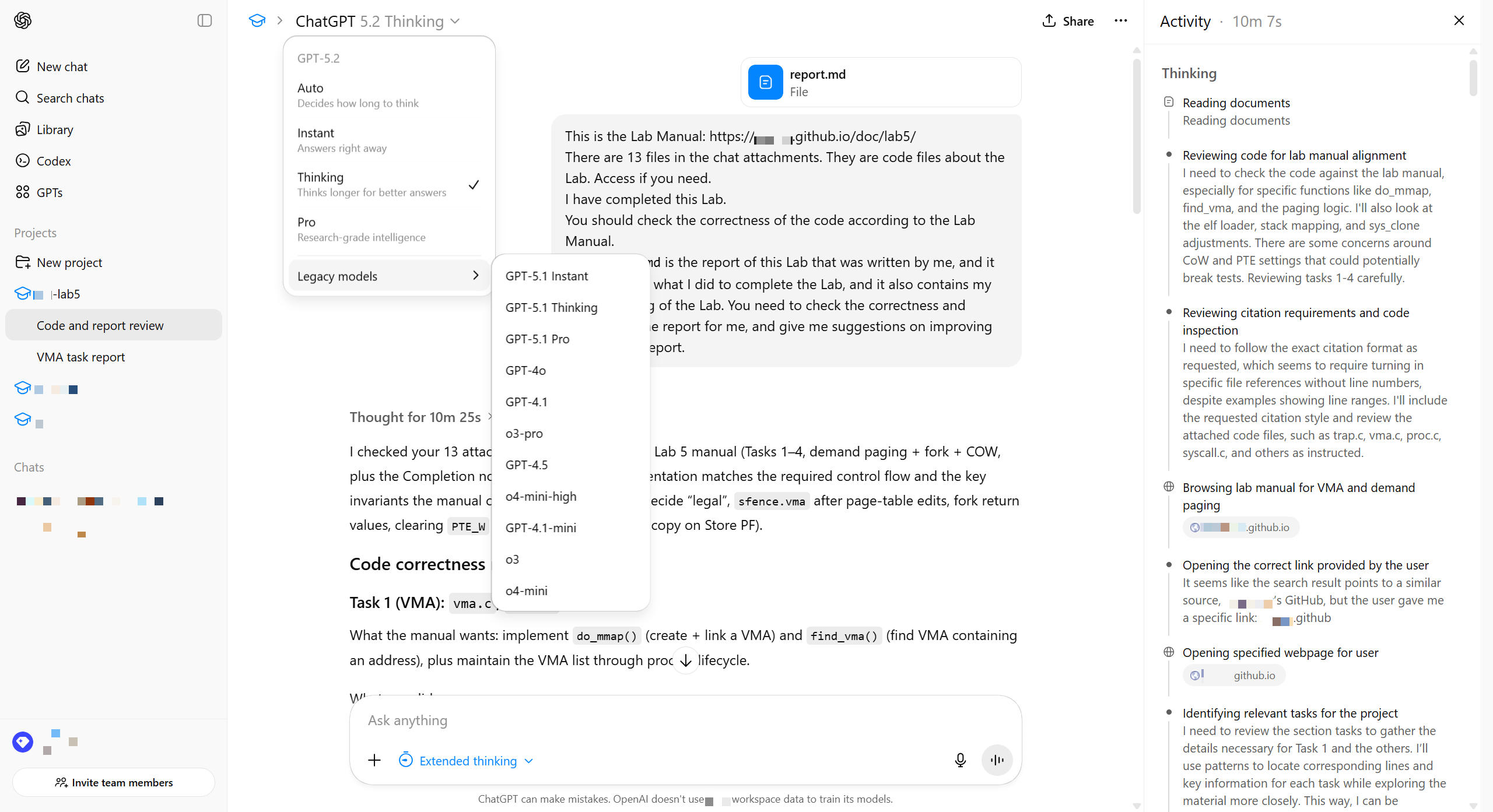Open github.io link under Opening specified webpage
The height and width of the screenshot is (812, 1493).
click(1234, 675)
